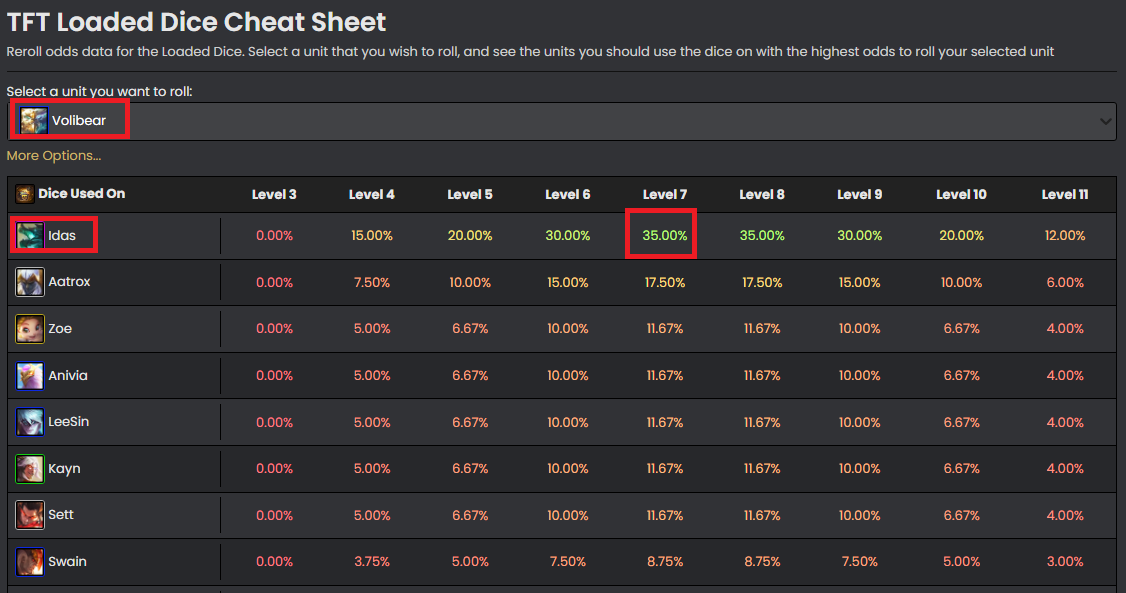The height and width of the screenshot is (593, 1126).
Task: Click Idas Level 9 value 30.00%
Action: pos(860,235)
